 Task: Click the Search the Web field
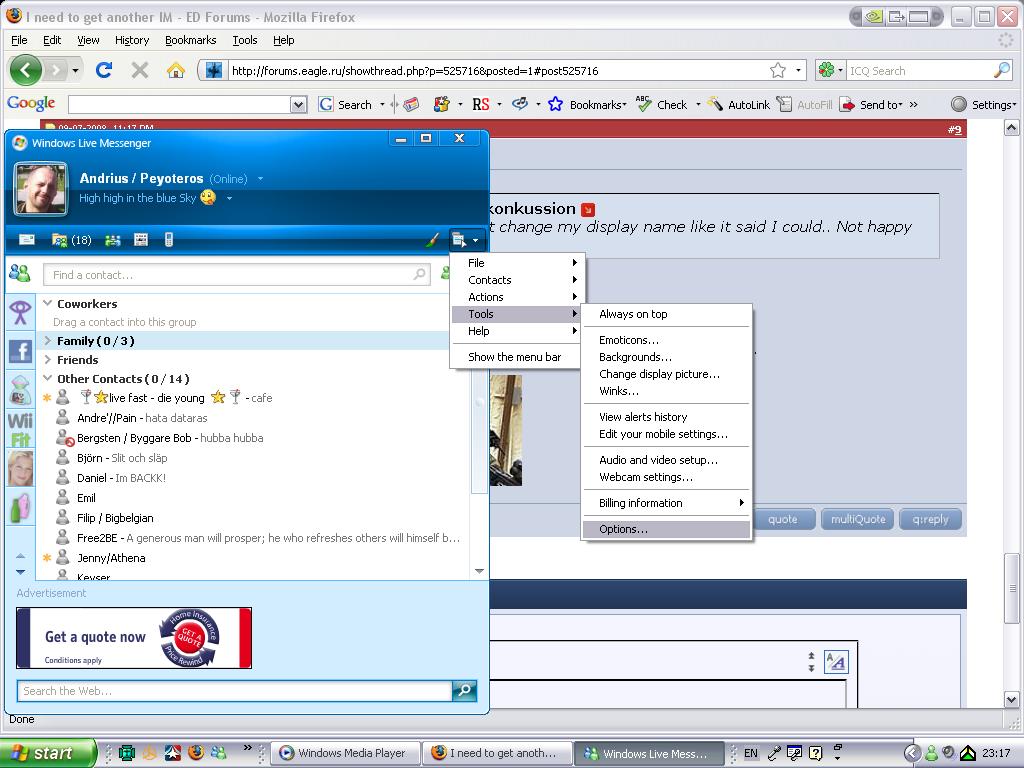(234, 690)
